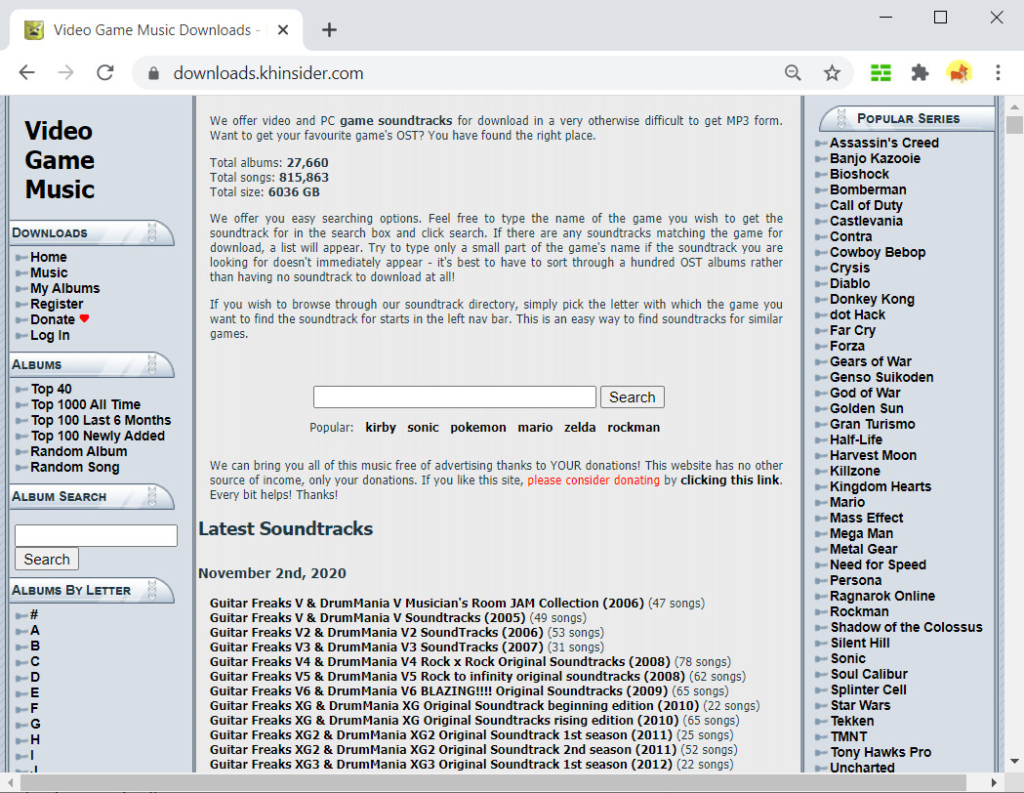Click the address bar URL

click(x=268, y=73)
